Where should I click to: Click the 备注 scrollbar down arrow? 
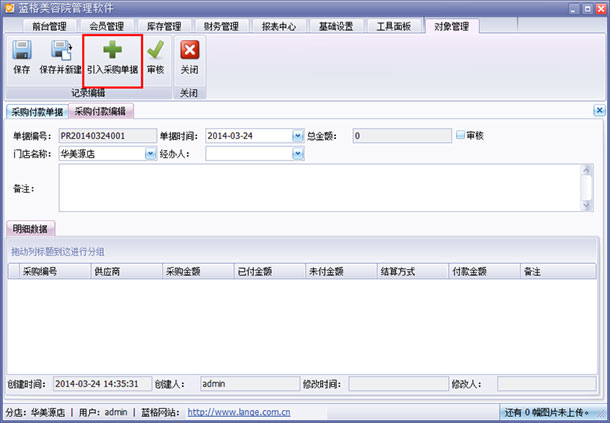pos(587,205)
